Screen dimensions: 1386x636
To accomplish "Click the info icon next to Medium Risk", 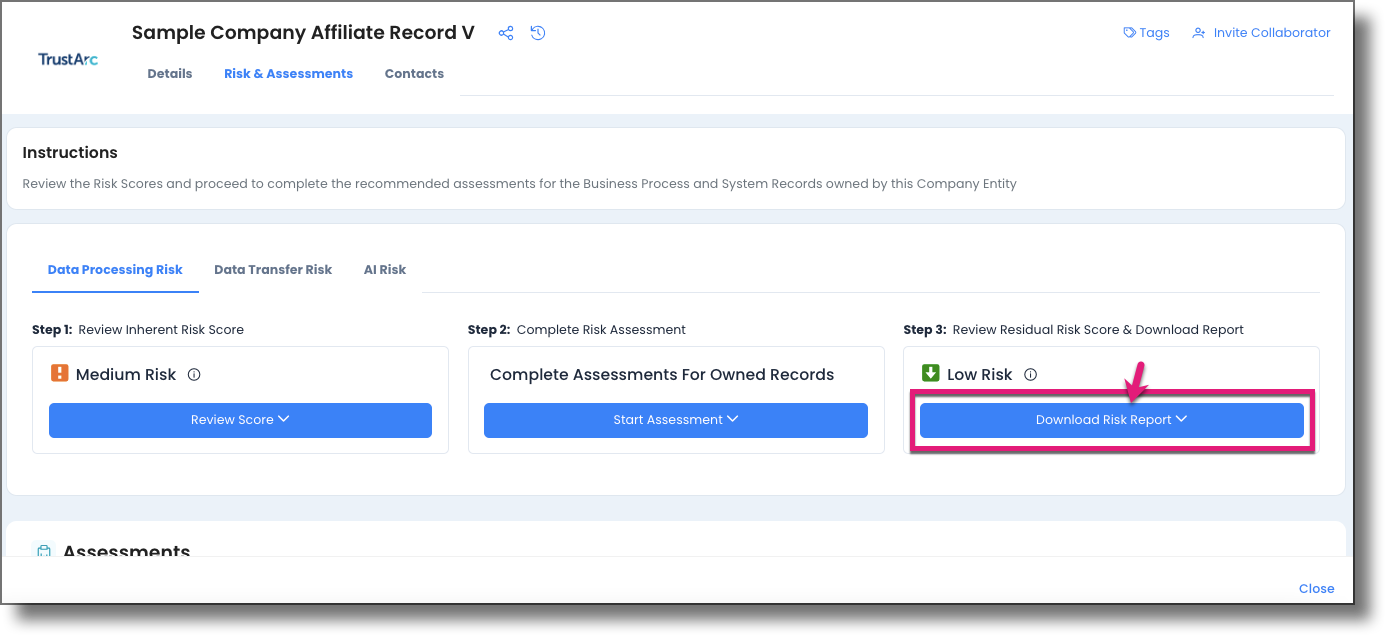I will tap(194, 375).
